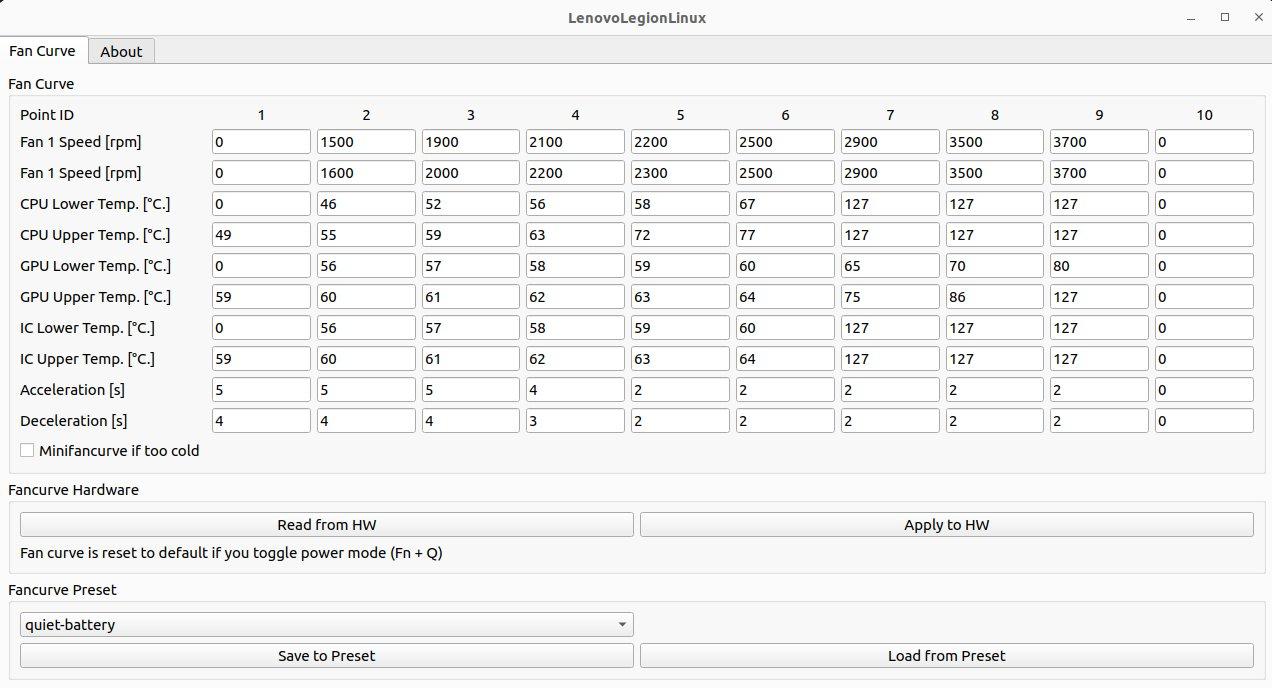
Task: Edit IC Lower Temp field for point 2
Action: coord(366,328)
